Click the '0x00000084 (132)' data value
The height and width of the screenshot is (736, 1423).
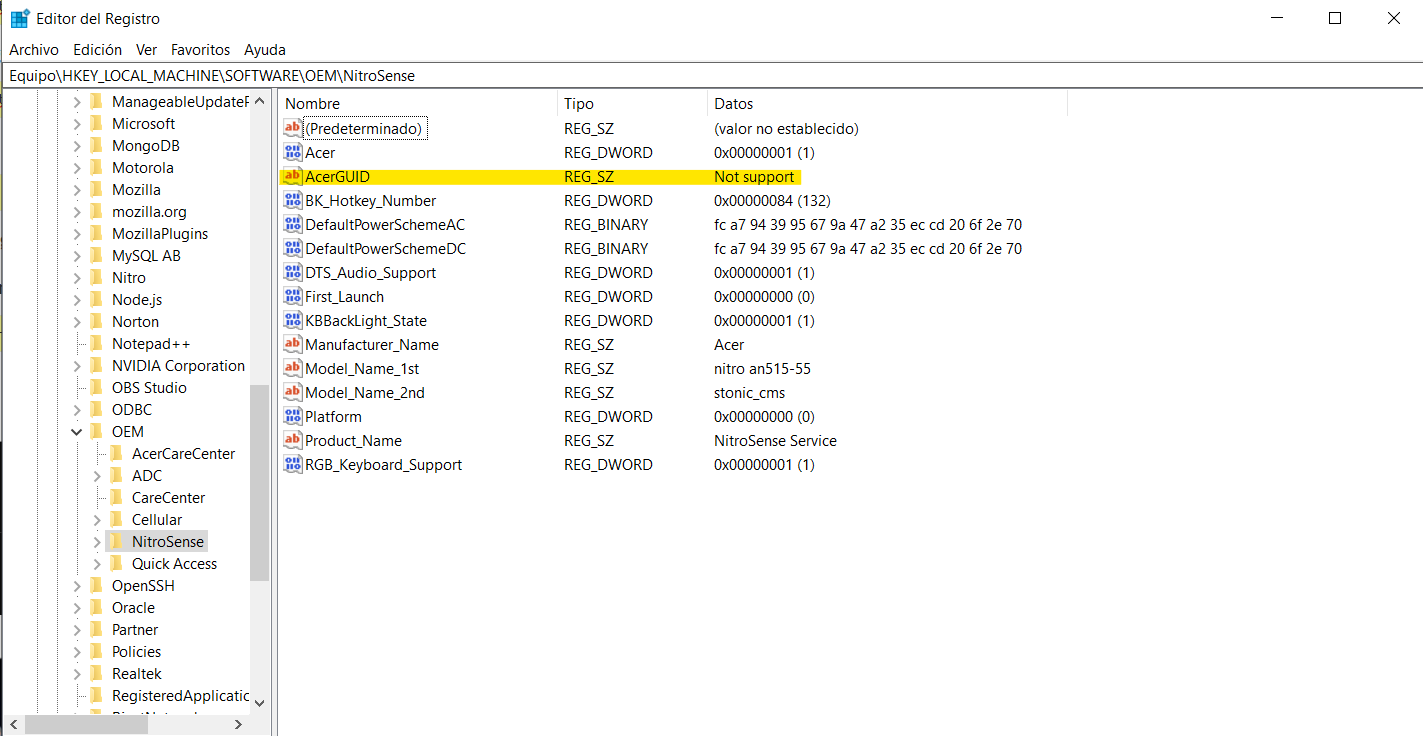click(x=772, y=200)
